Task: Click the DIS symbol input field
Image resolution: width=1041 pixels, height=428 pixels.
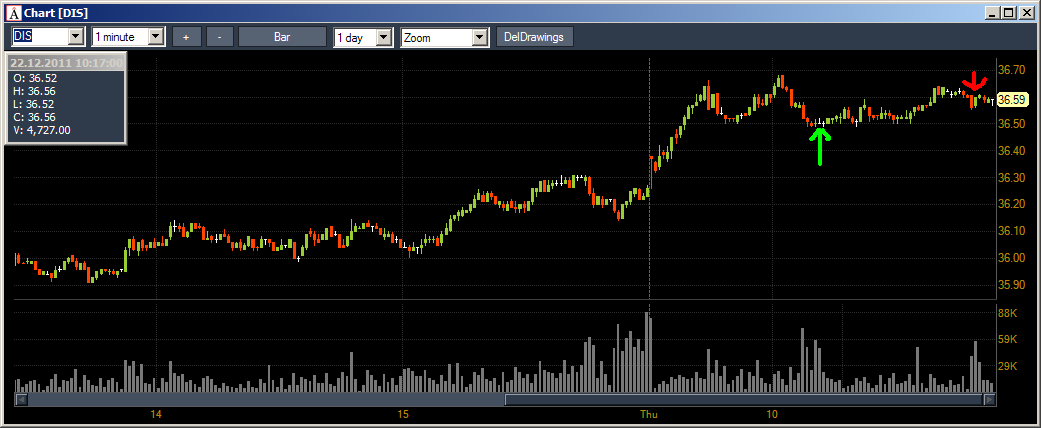Action: coord(40,36)
